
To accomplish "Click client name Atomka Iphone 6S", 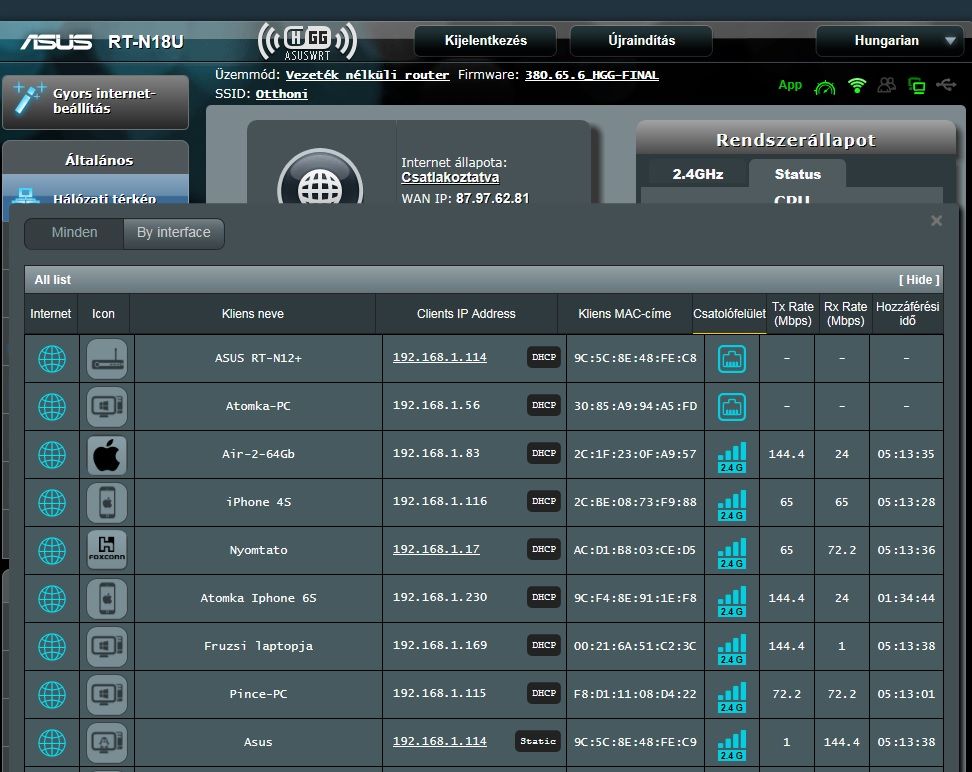I will pos(258,598).
